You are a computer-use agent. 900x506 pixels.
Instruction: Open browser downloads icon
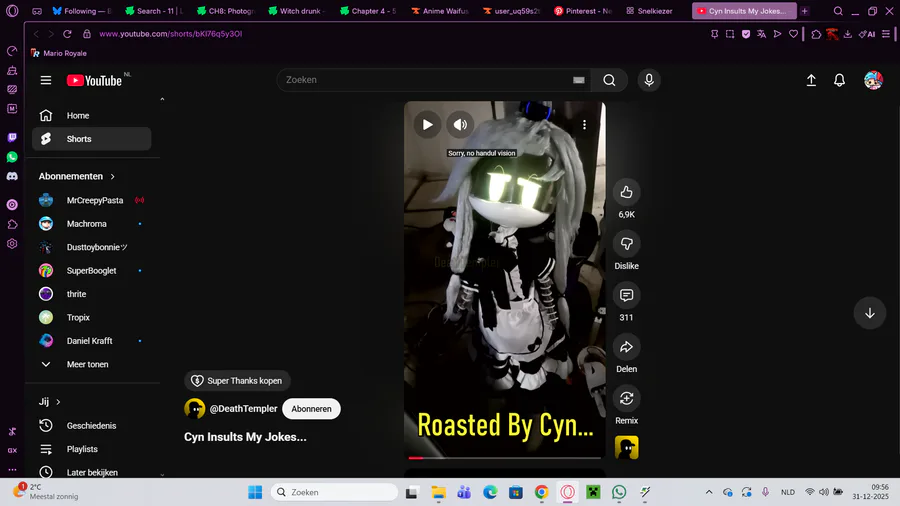tap(847, 34)
